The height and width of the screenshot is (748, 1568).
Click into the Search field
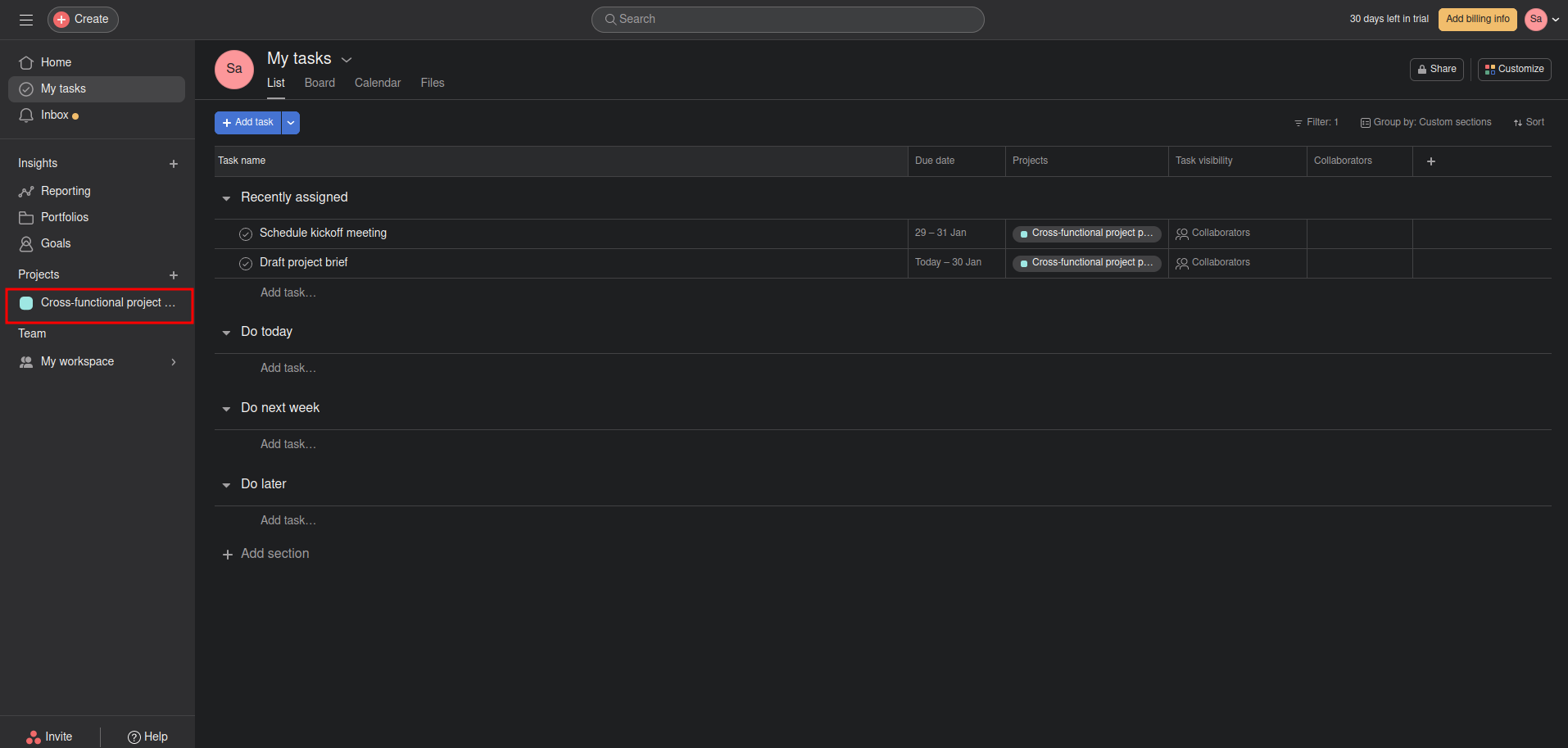[788, 19]
